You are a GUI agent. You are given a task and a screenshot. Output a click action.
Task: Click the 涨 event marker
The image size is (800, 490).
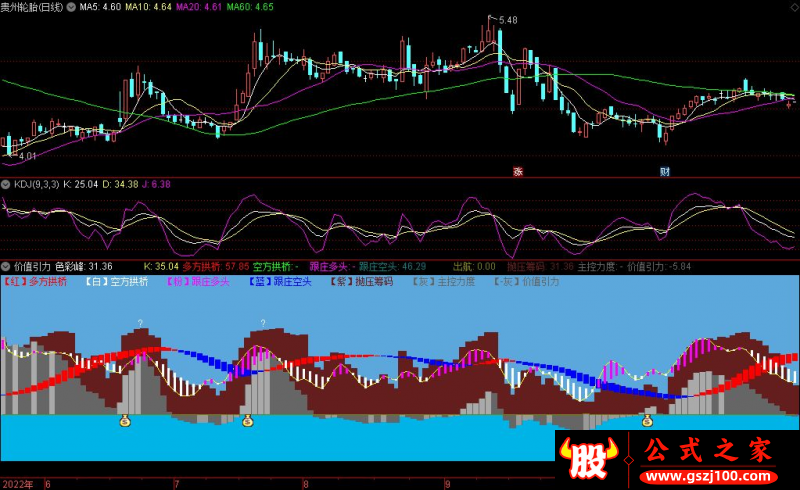click(518, 172)
